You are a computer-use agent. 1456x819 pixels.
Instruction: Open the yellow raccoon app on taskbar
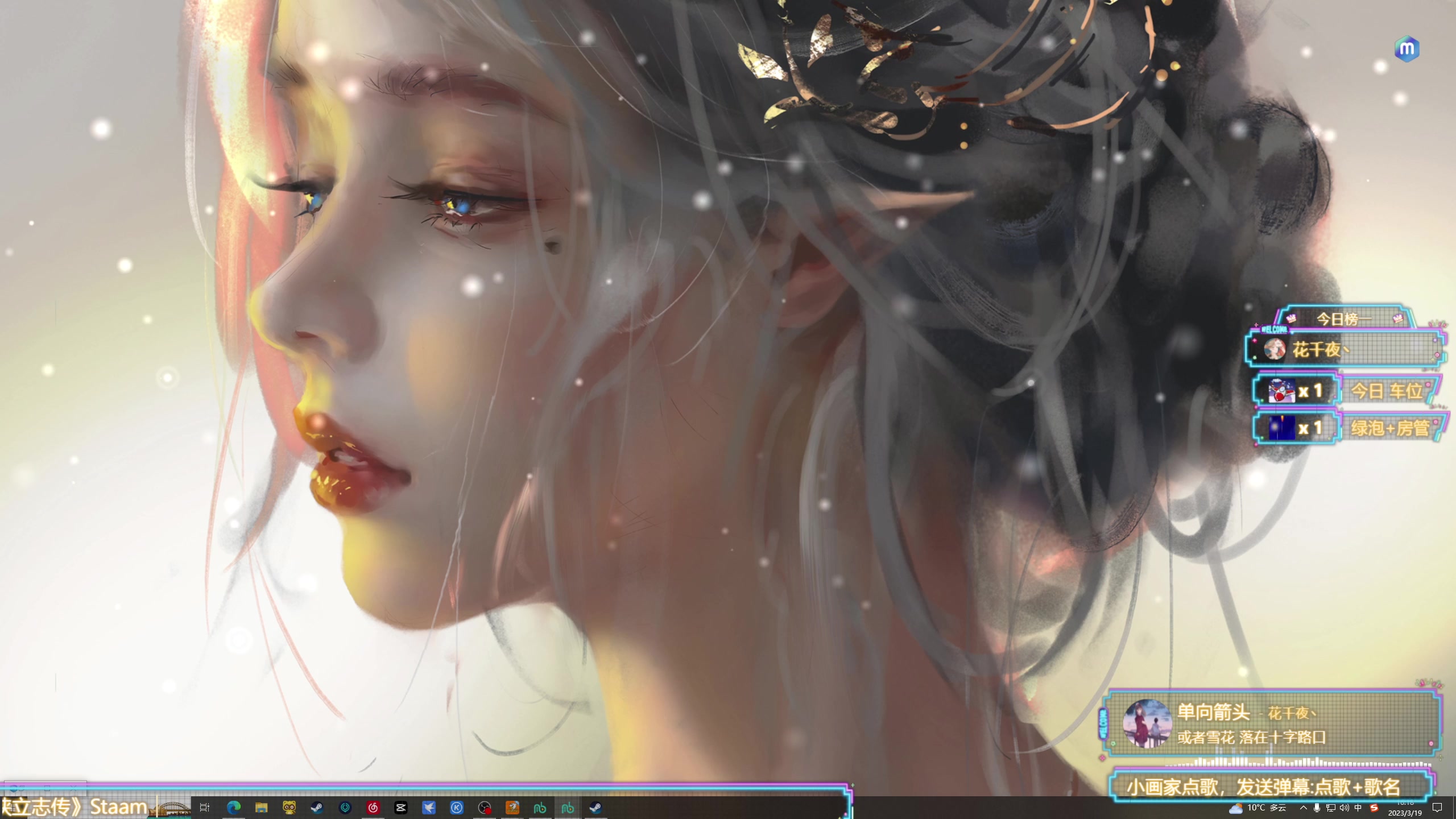[x=289, y=807]
